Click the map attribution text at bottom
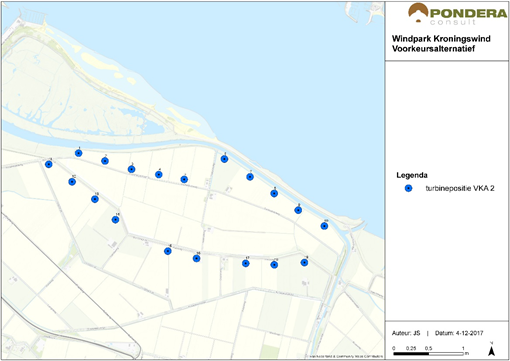 (x=345, y=356)
